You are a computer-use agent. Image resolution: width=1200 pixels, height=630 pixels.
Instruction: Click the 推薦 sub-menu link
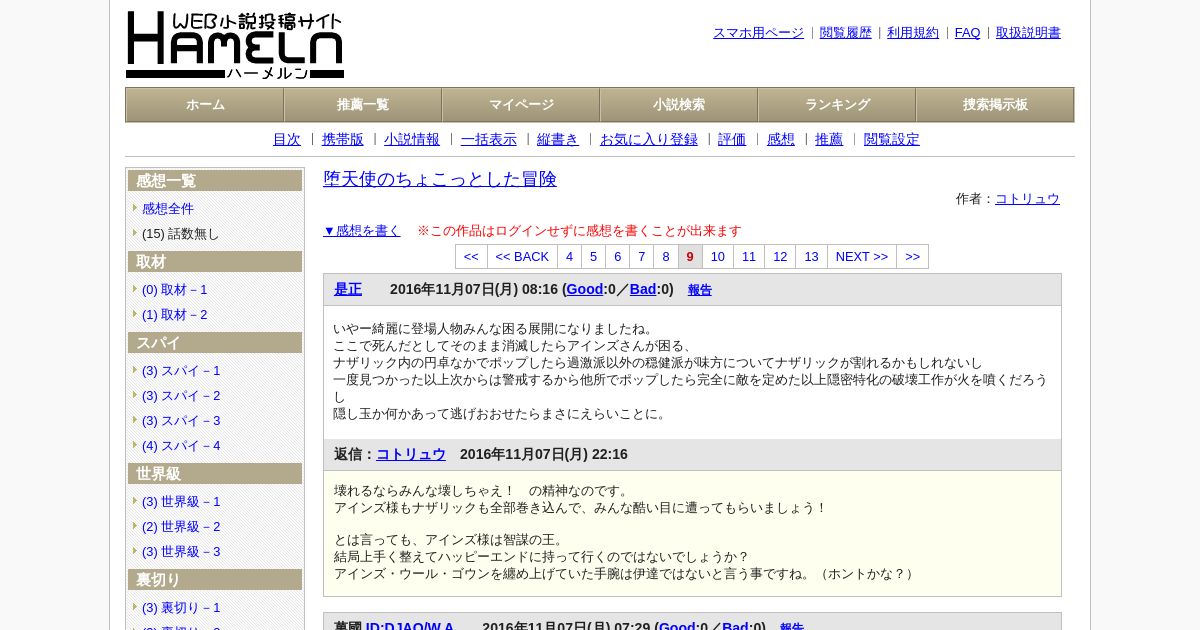[829, 140]
